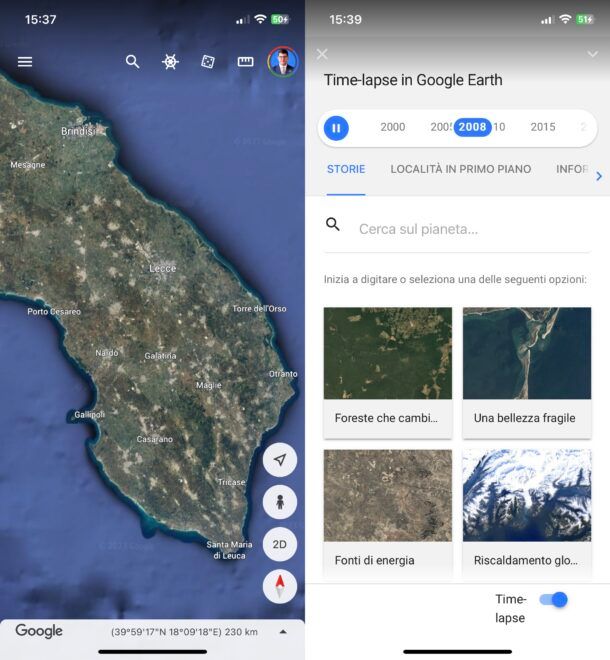The height and width of the screenshot is (660, 610).
Task: Open Una bellezza fragile story thumbnail
Action: [527, 353]
